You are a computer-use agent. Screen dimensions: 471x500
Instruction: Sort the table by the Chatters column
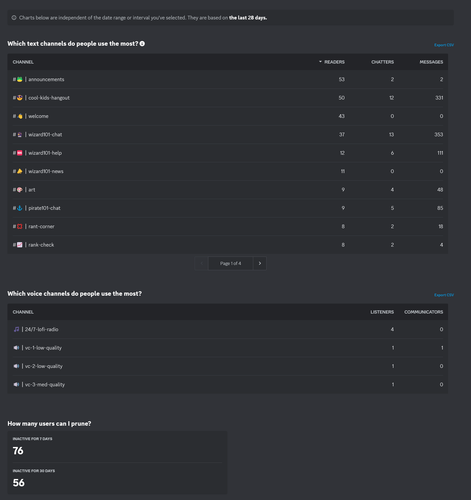382,62
